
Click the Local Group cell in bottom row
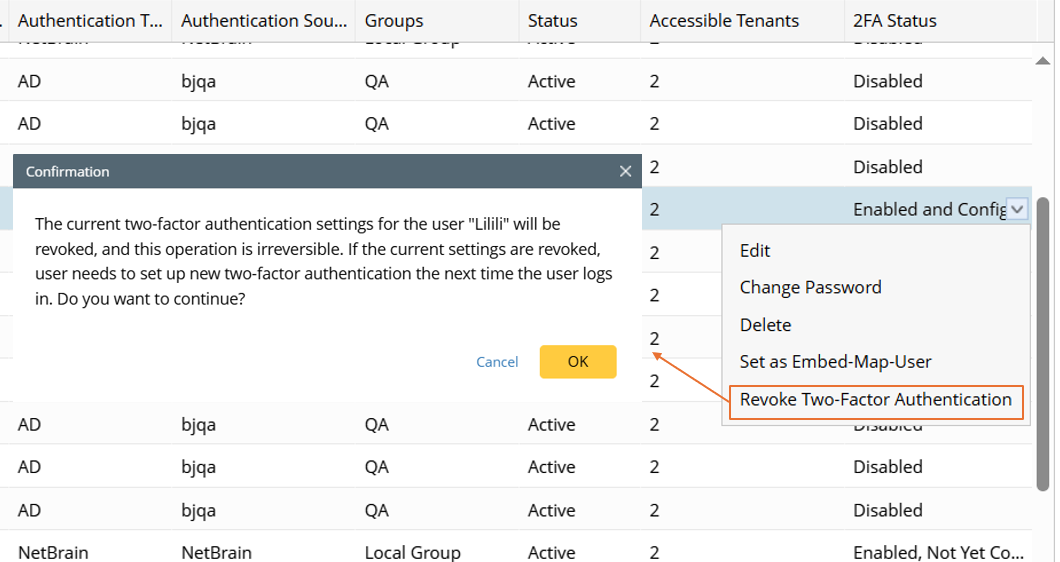point(412,552)
